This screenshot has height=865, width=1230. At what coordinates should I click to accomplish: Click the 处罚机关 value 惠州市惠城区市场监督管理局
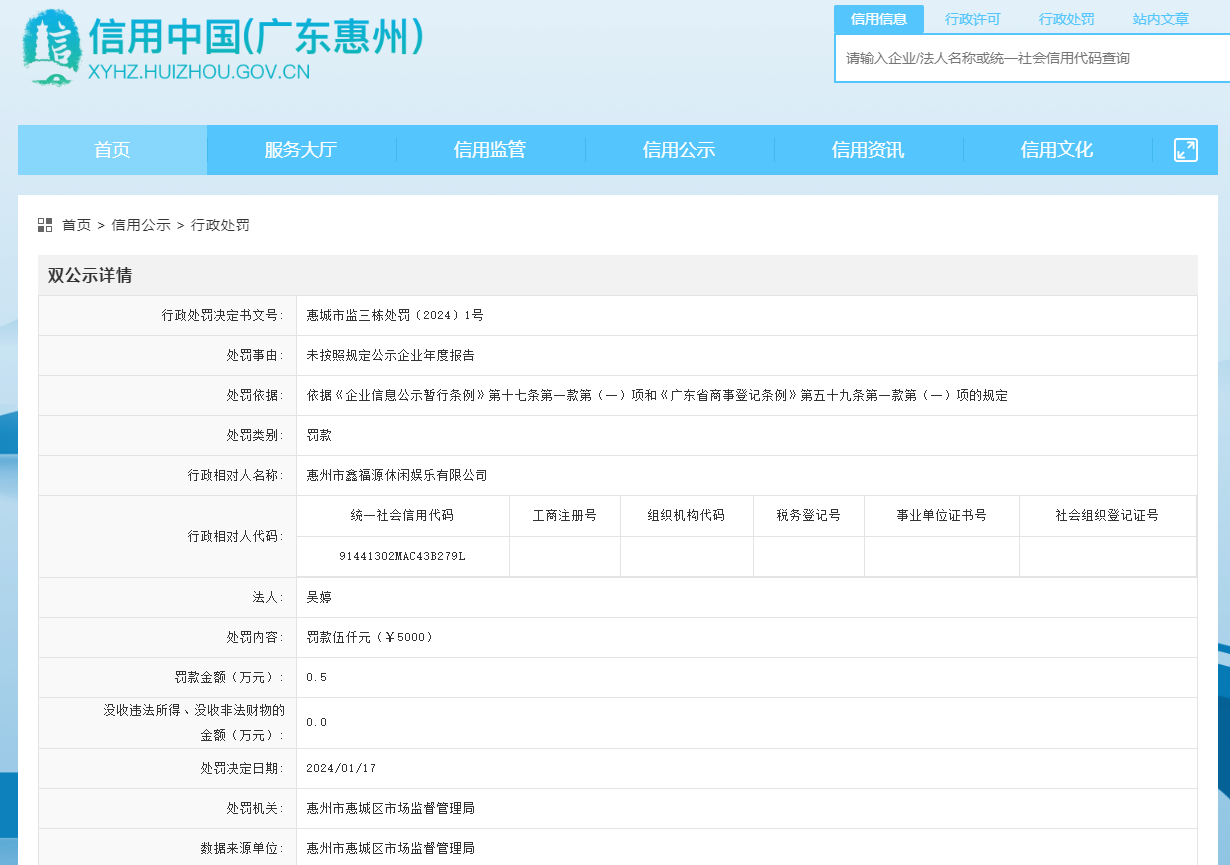pos(390,808)
